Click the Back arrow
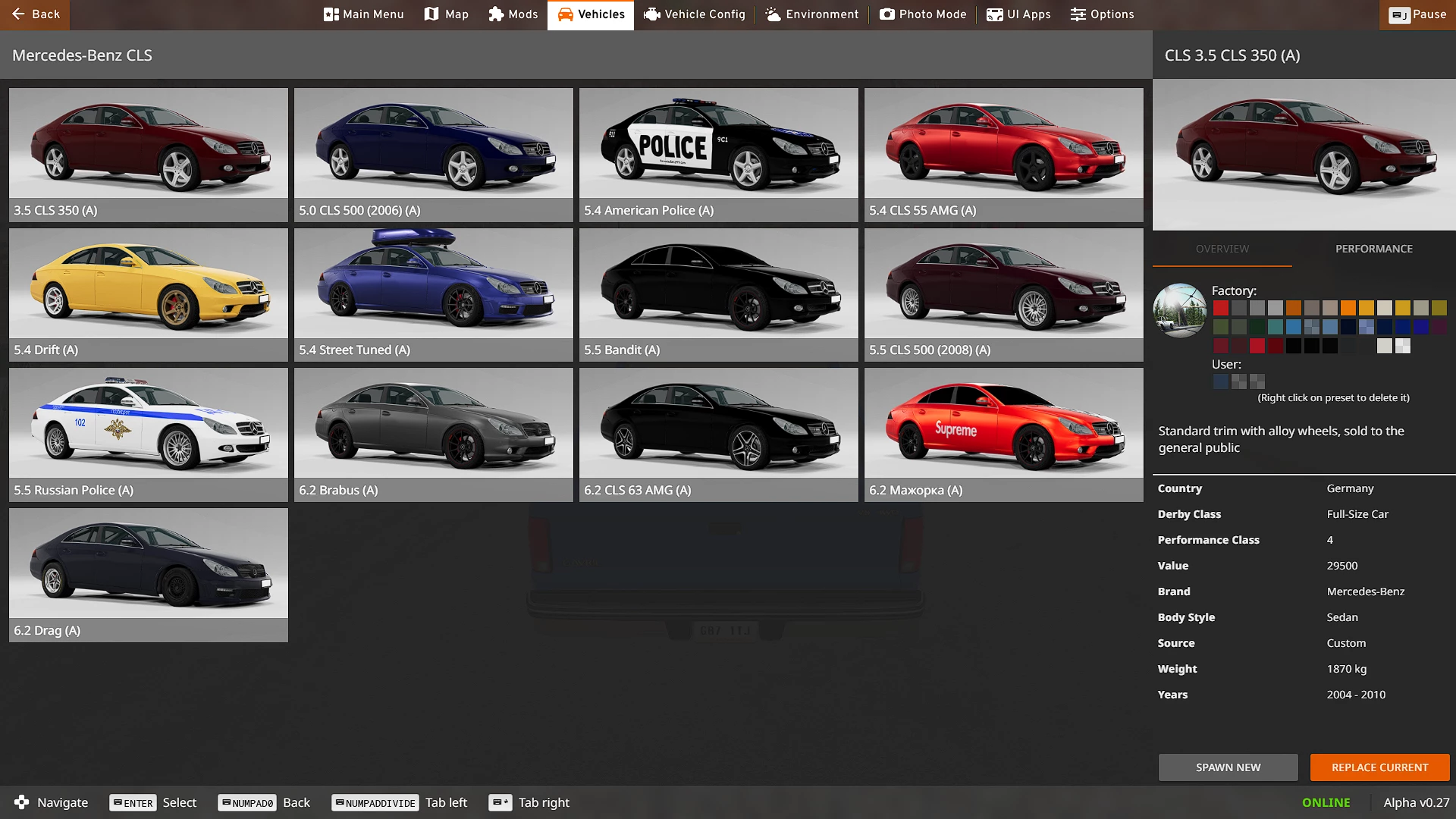This screenshot has height=819, width=1456. coord(17,14)
